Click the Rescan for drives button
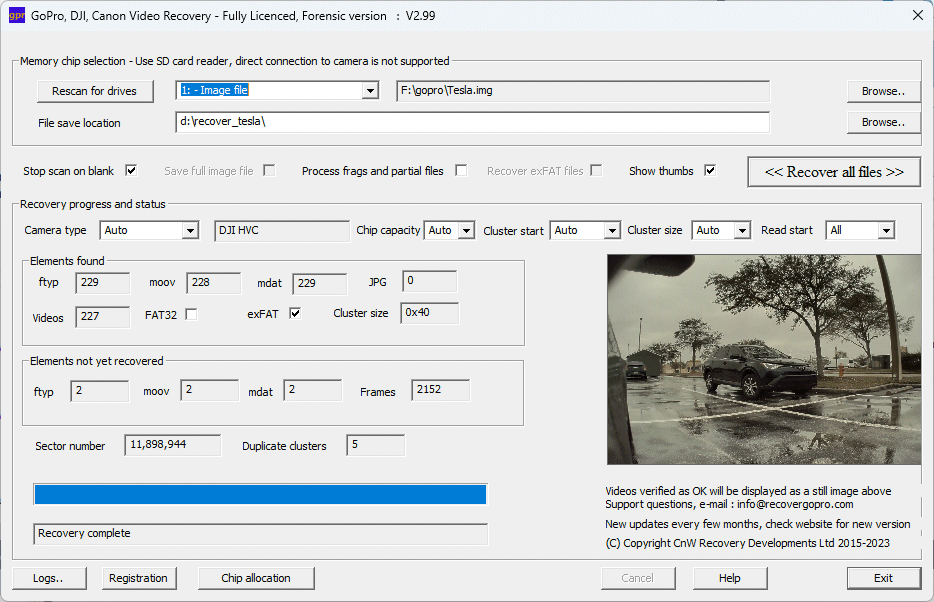This screenshot has width=934, height=602. click(95, 91)
